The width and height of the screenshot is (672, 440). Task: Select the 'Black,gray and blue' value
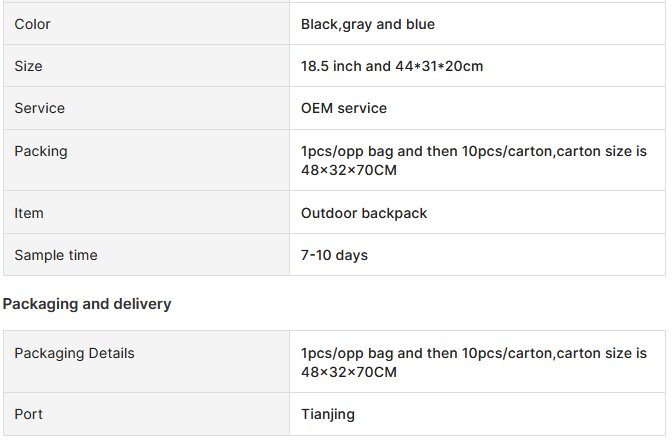point(368,24)
